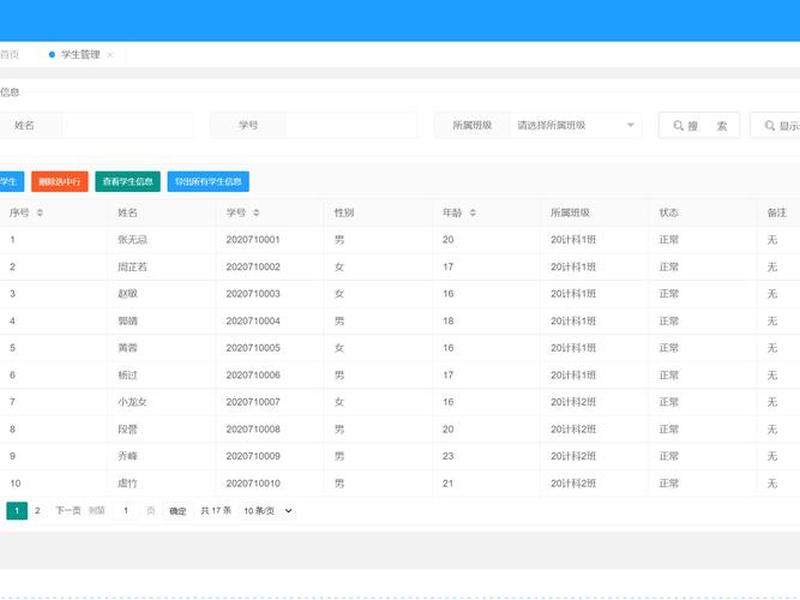Click the active page 1 pagination button
This screenshot has width=800, height=600.
(17, 510)
